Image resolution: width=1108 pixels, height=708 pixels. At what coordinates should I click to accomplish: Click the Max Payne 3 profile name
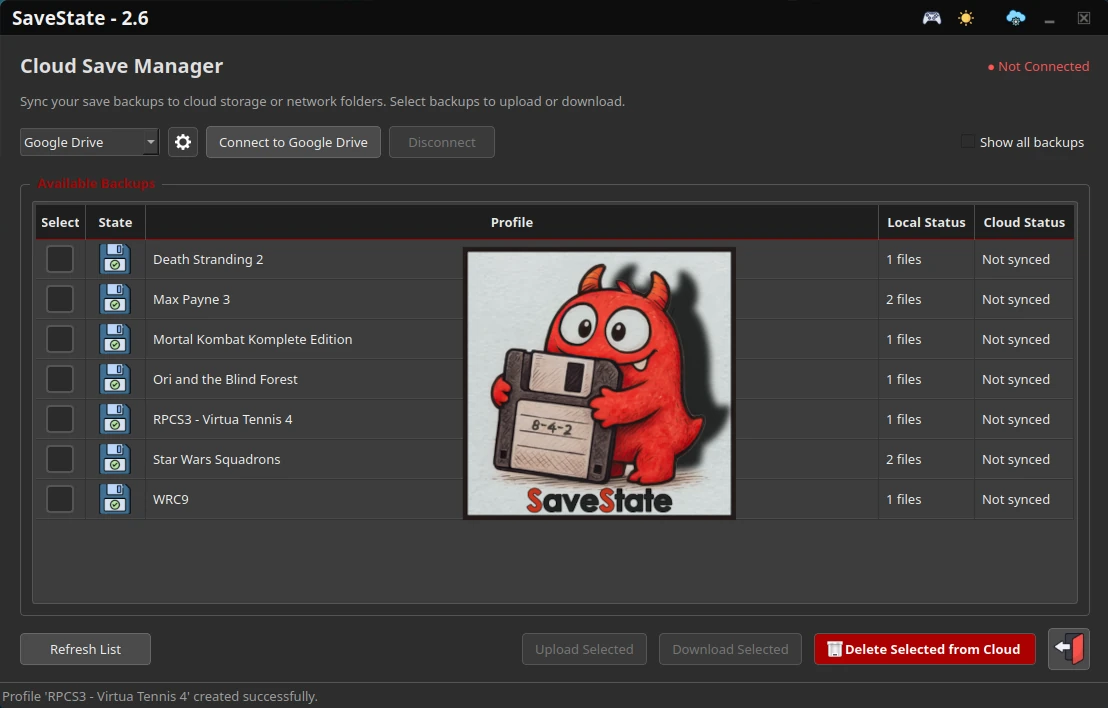[x=191, y=299]
